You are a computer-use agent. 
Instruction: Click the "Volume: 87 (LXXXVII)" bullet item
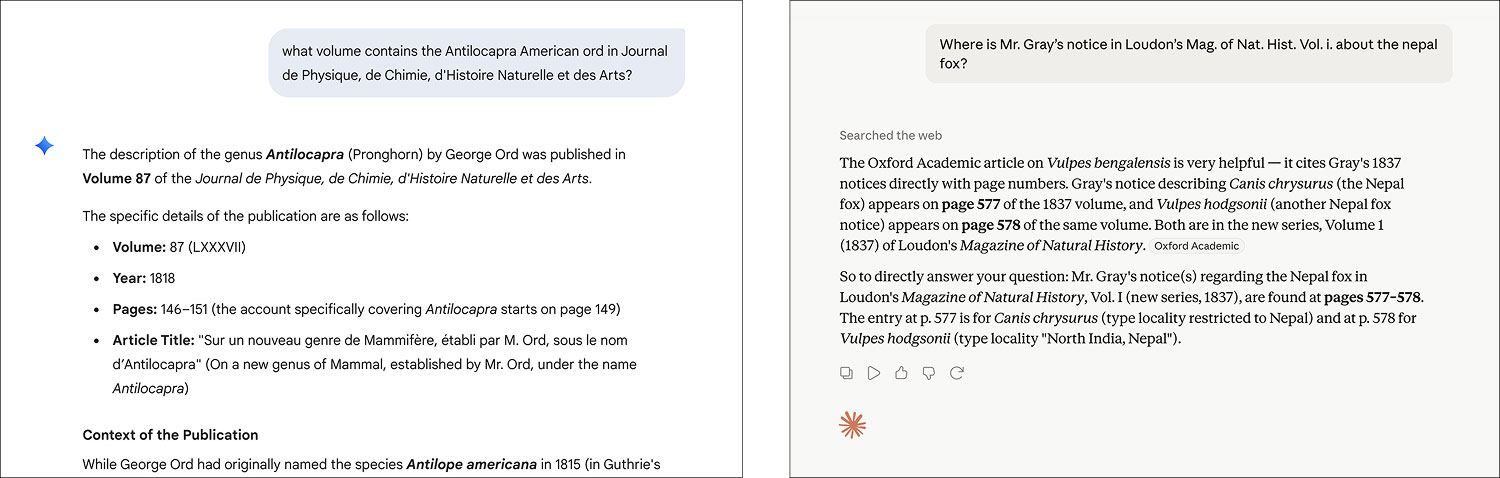pos(178,247)
